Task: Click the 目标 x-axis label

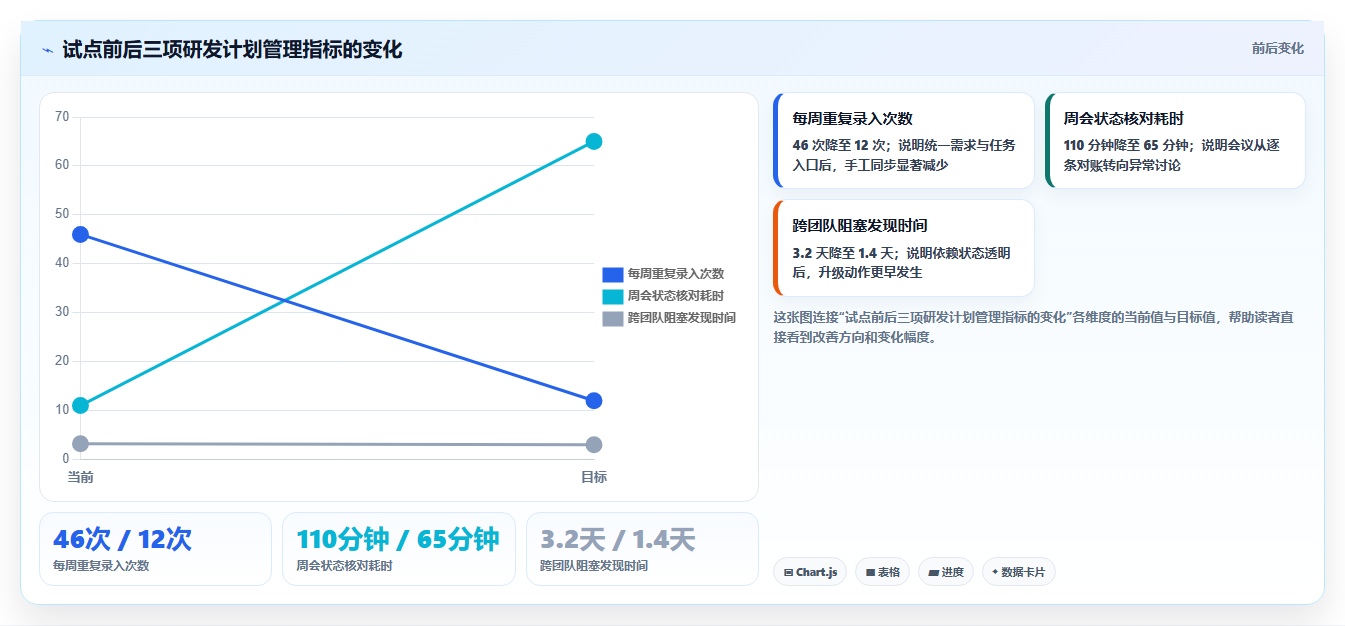Action: [594, 477]
